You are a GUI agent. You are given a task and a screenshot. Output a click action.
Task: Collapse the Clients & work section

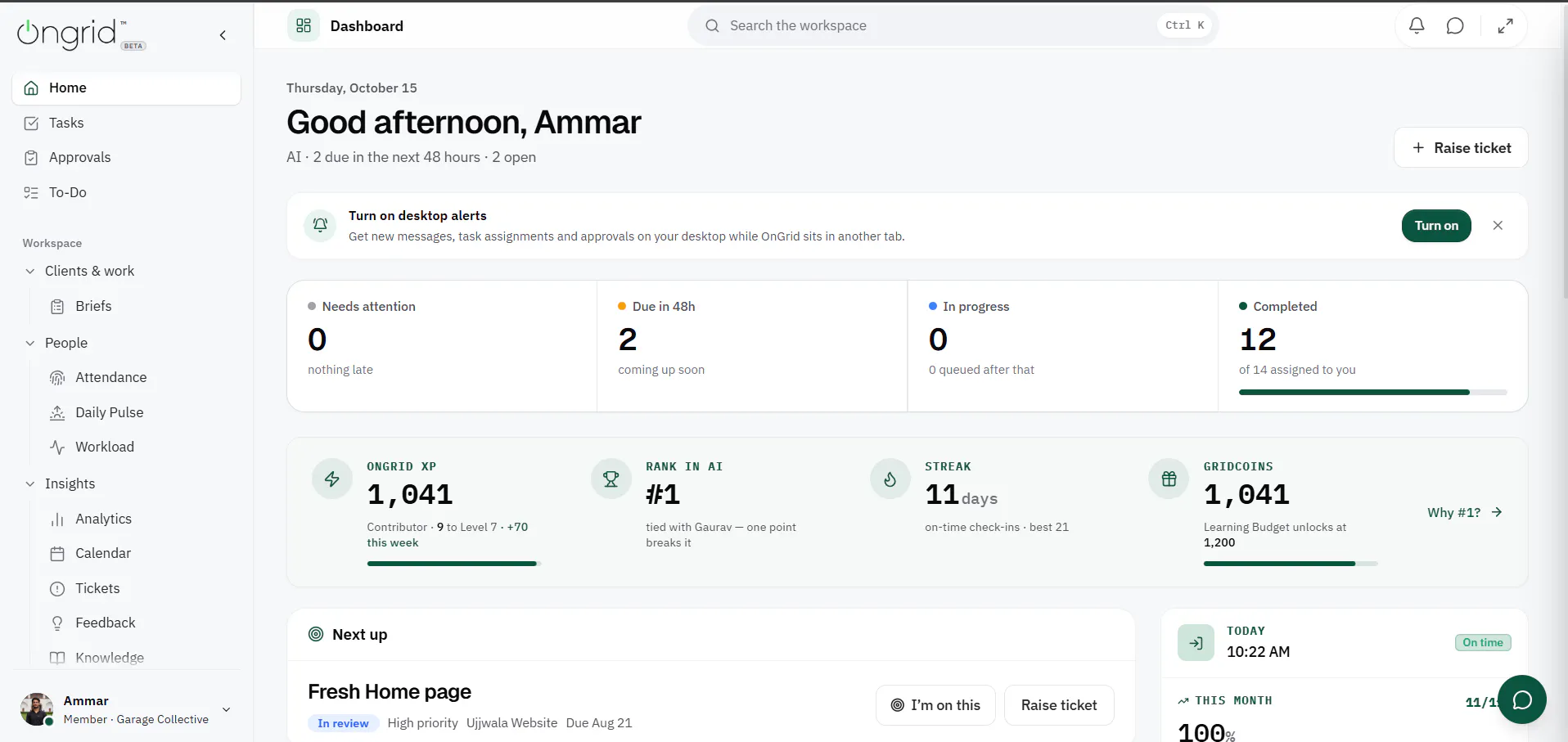click(x=30, y=272)
